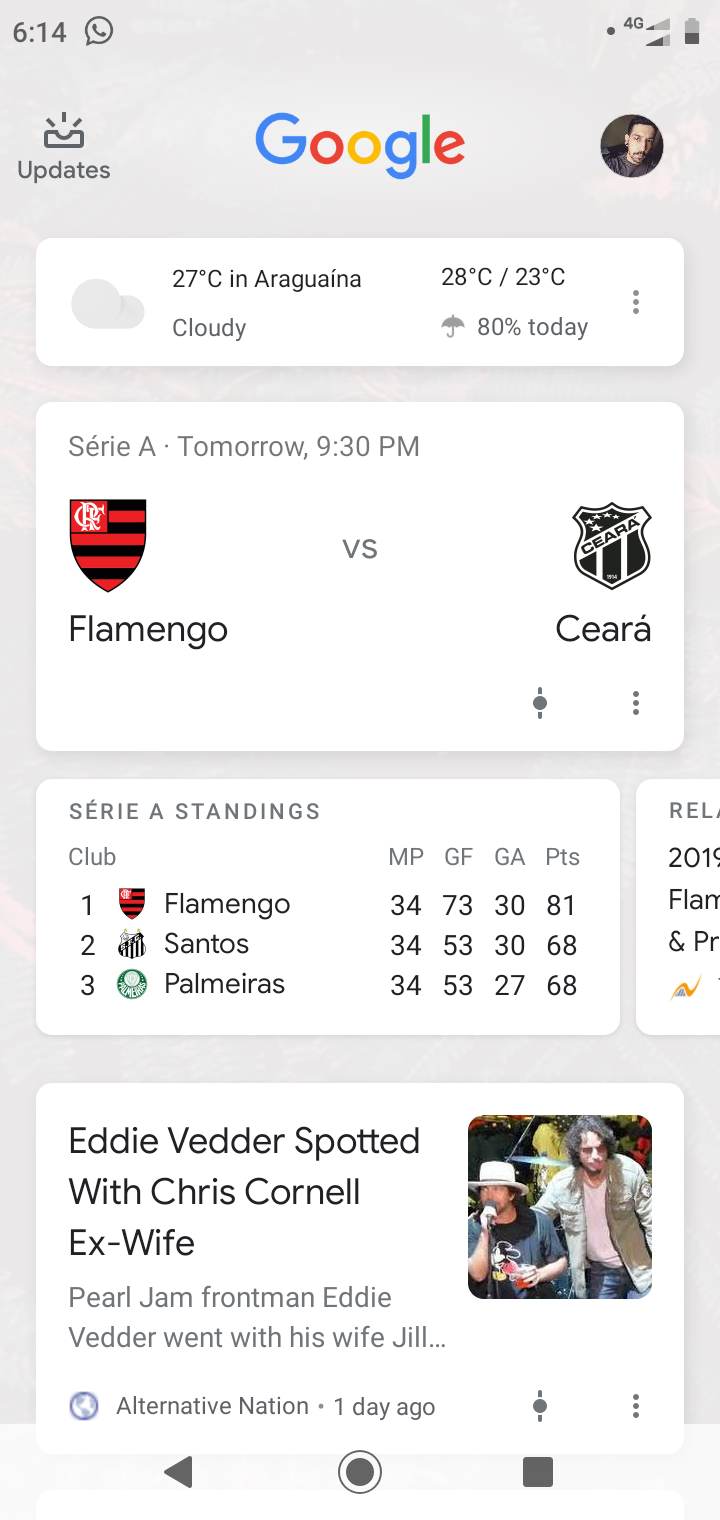Tap the Flamengo club crest
This screenshot has height=1520, width=720.
coord(108,545)
